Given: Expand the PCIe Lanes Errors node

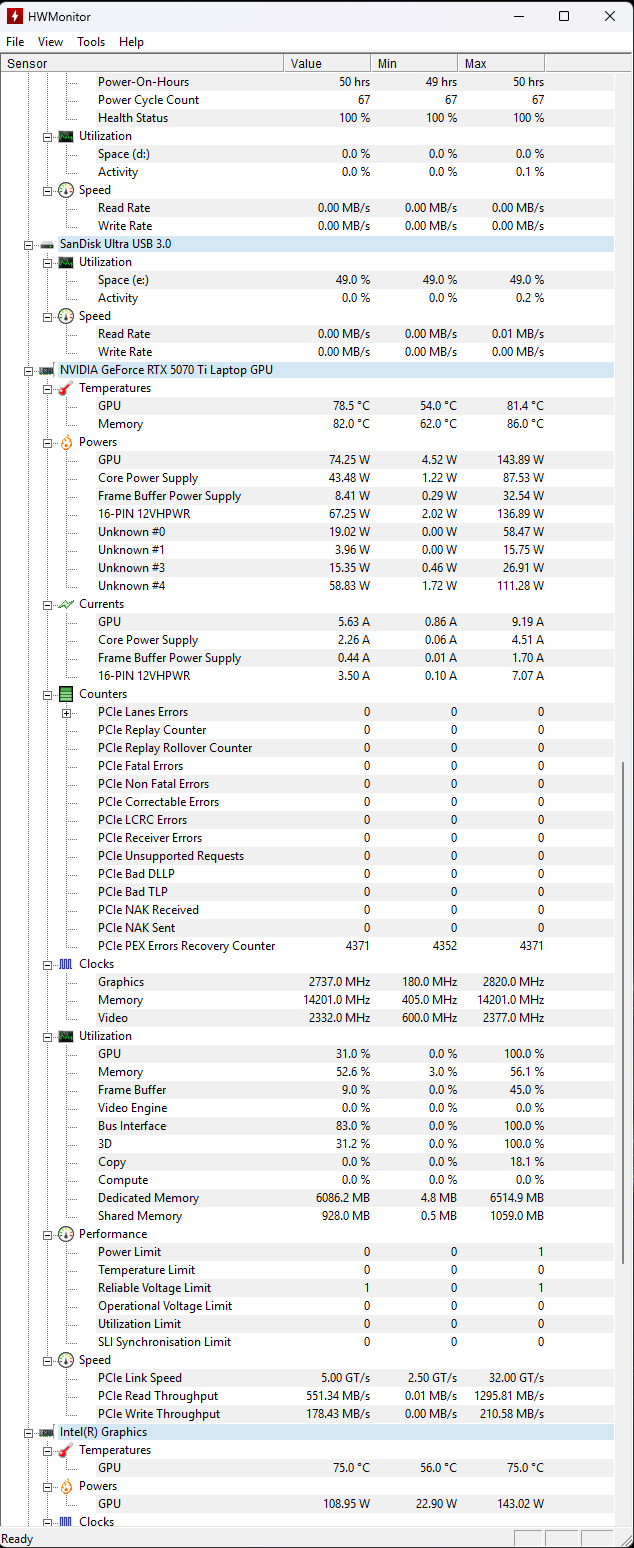Looking at the screenshot, I should 66,712.
